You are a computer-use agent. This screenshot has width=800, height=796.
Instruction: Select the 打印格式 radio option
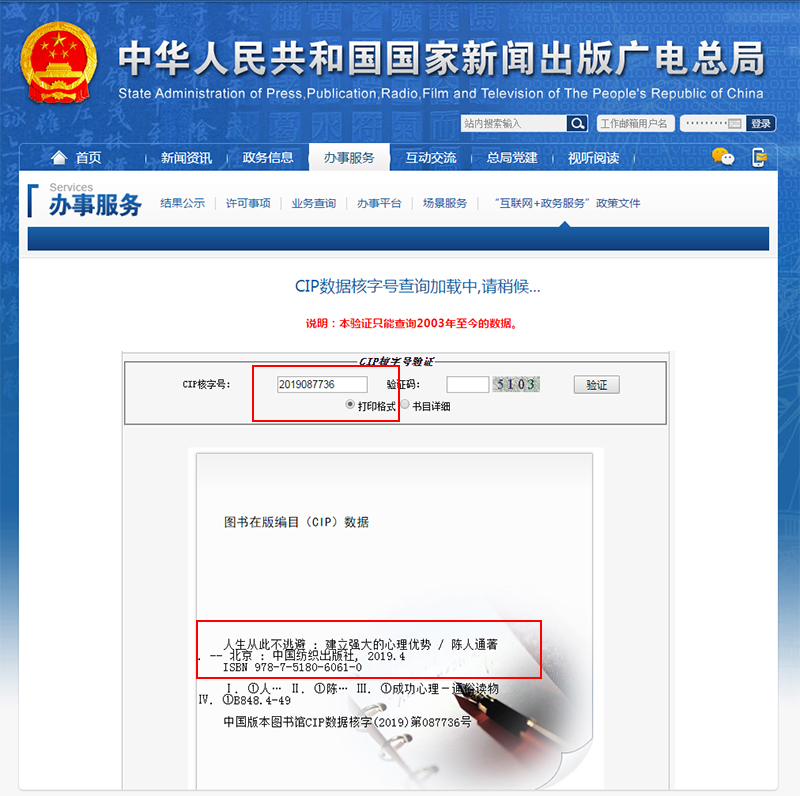click(350, 404)
